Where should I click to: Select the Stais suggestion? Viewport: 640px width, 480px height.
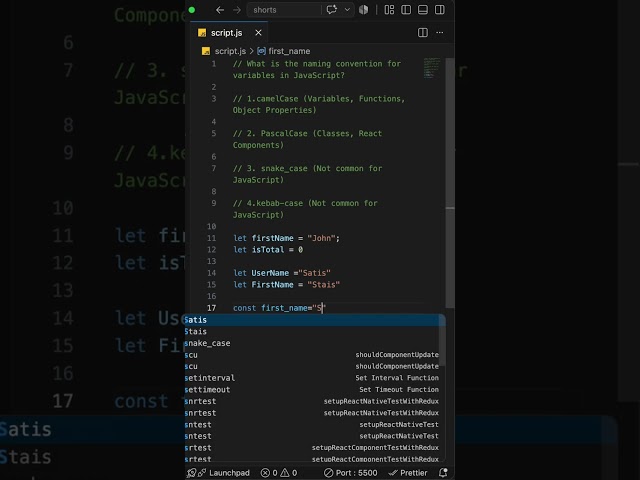(x=314, y=331)
